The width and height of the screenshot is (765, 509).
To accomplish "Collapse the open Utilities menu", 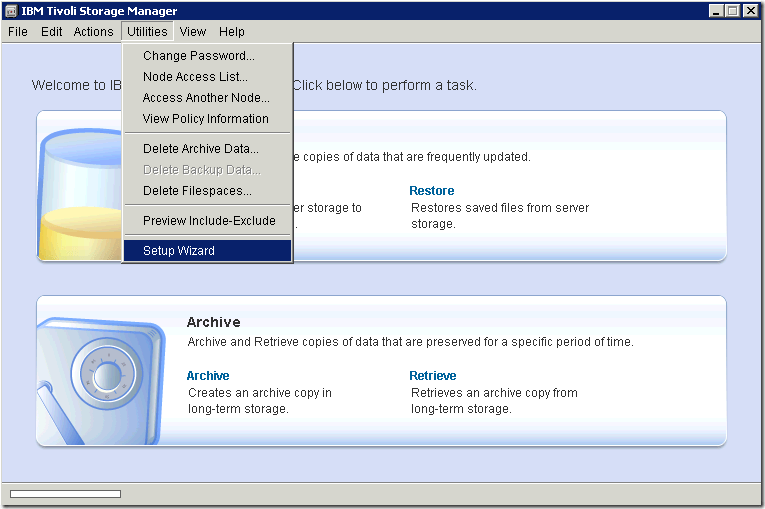I will coord(147,32).
